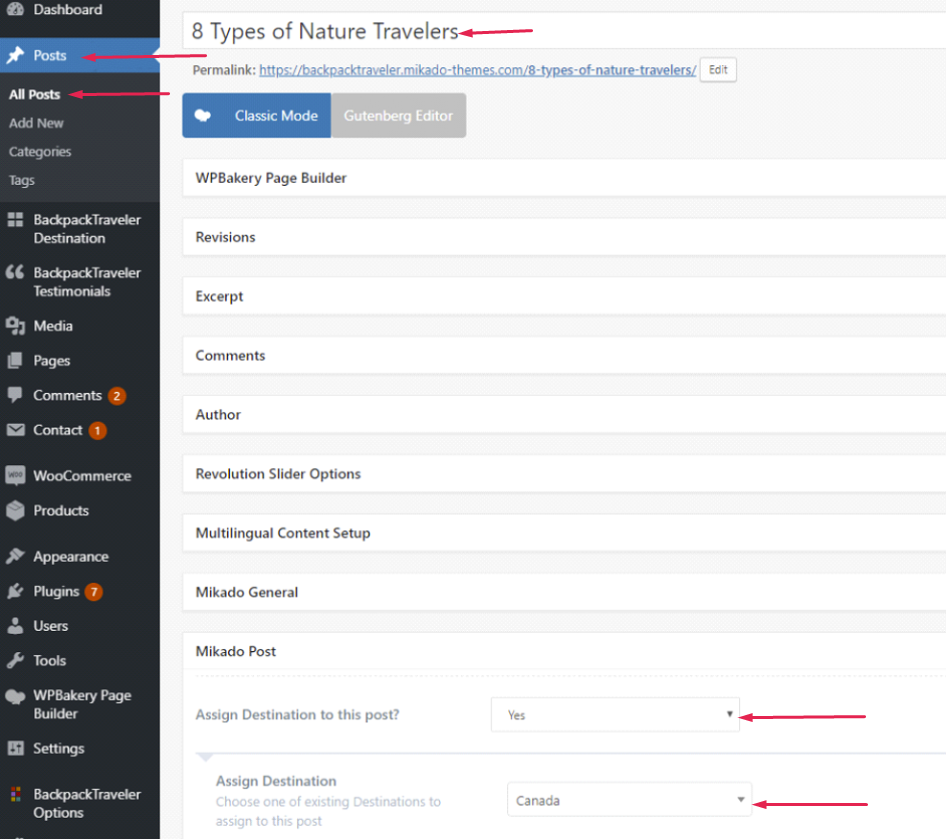Click the Contact envelope icon
The width and height of the screenshot is (946, 839).
(x=15, y=430)
